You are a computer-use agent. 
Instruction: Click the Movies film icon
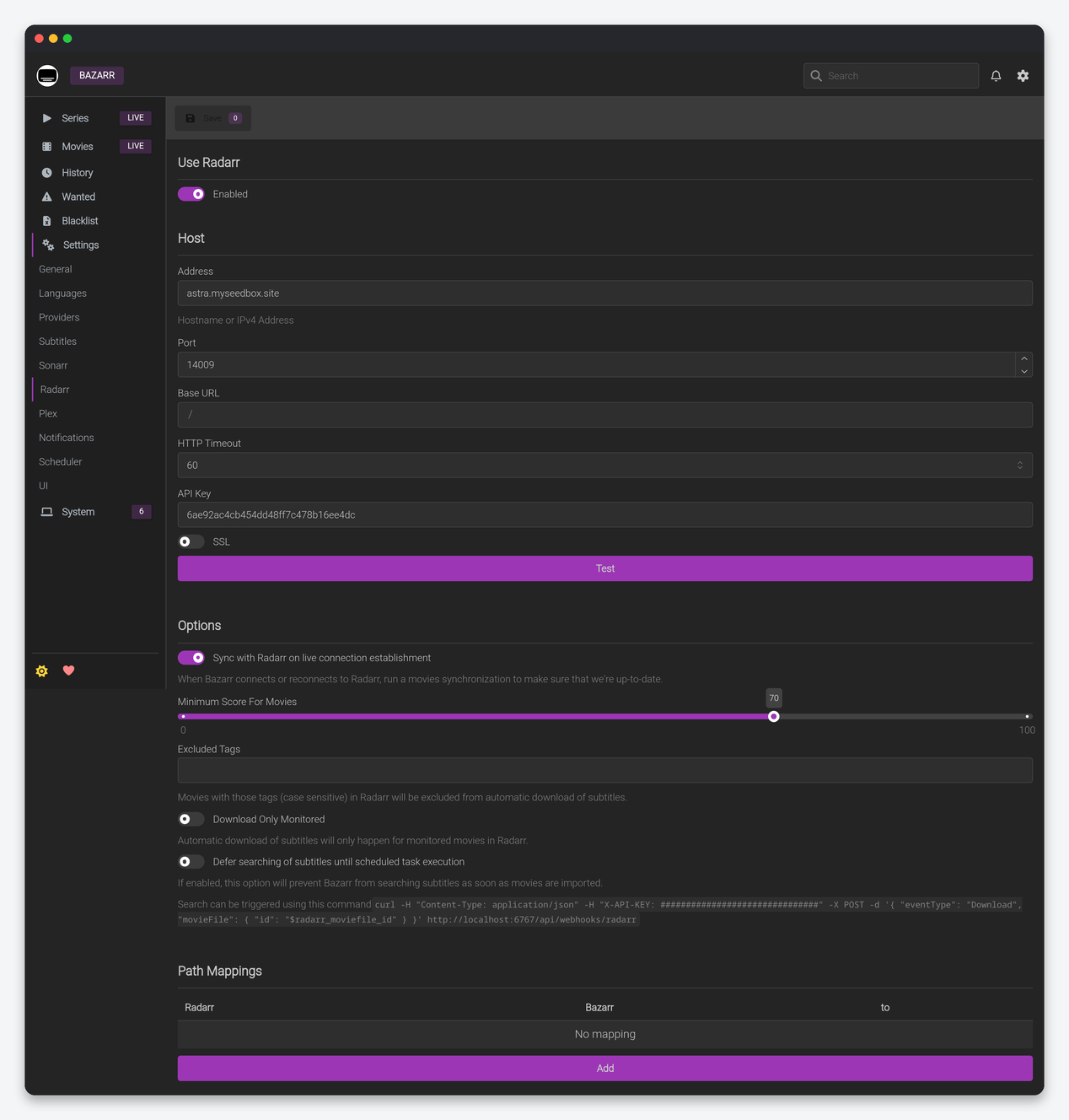point(47,147)
